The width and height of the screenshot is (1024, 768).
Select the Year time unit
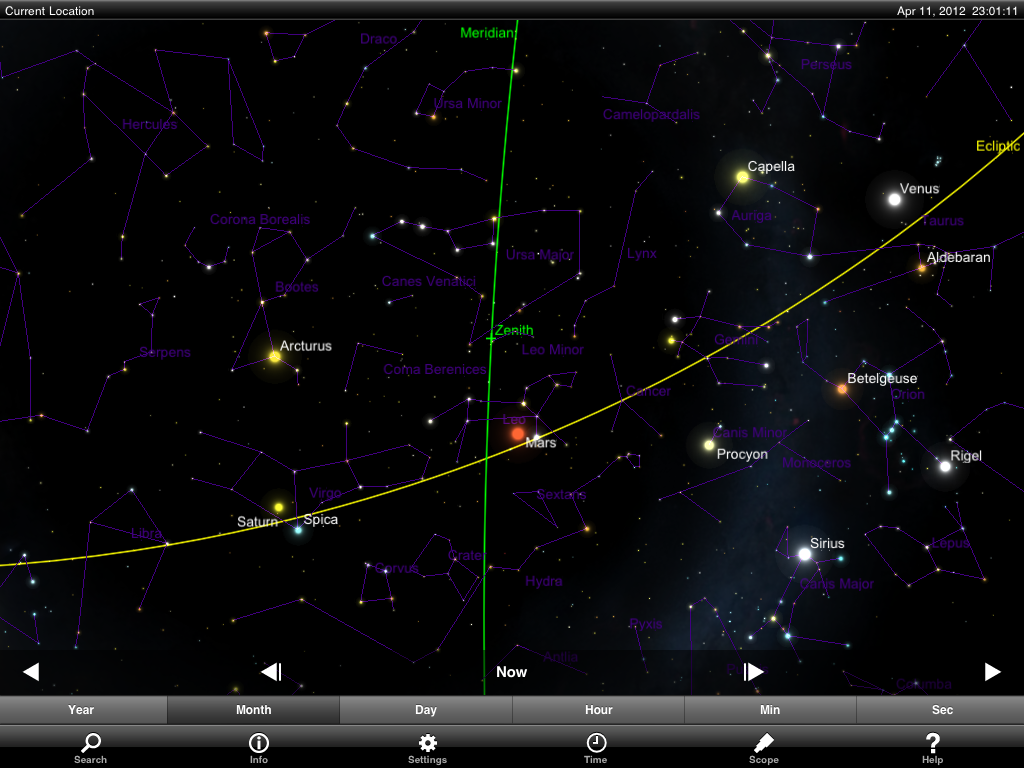click(82, 710)
